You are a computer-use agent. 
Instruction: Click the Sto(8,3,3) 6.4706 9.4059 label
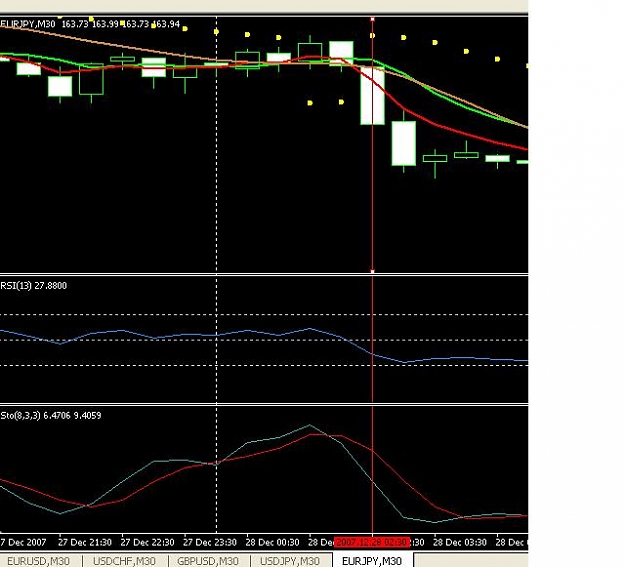coord(51,415)
